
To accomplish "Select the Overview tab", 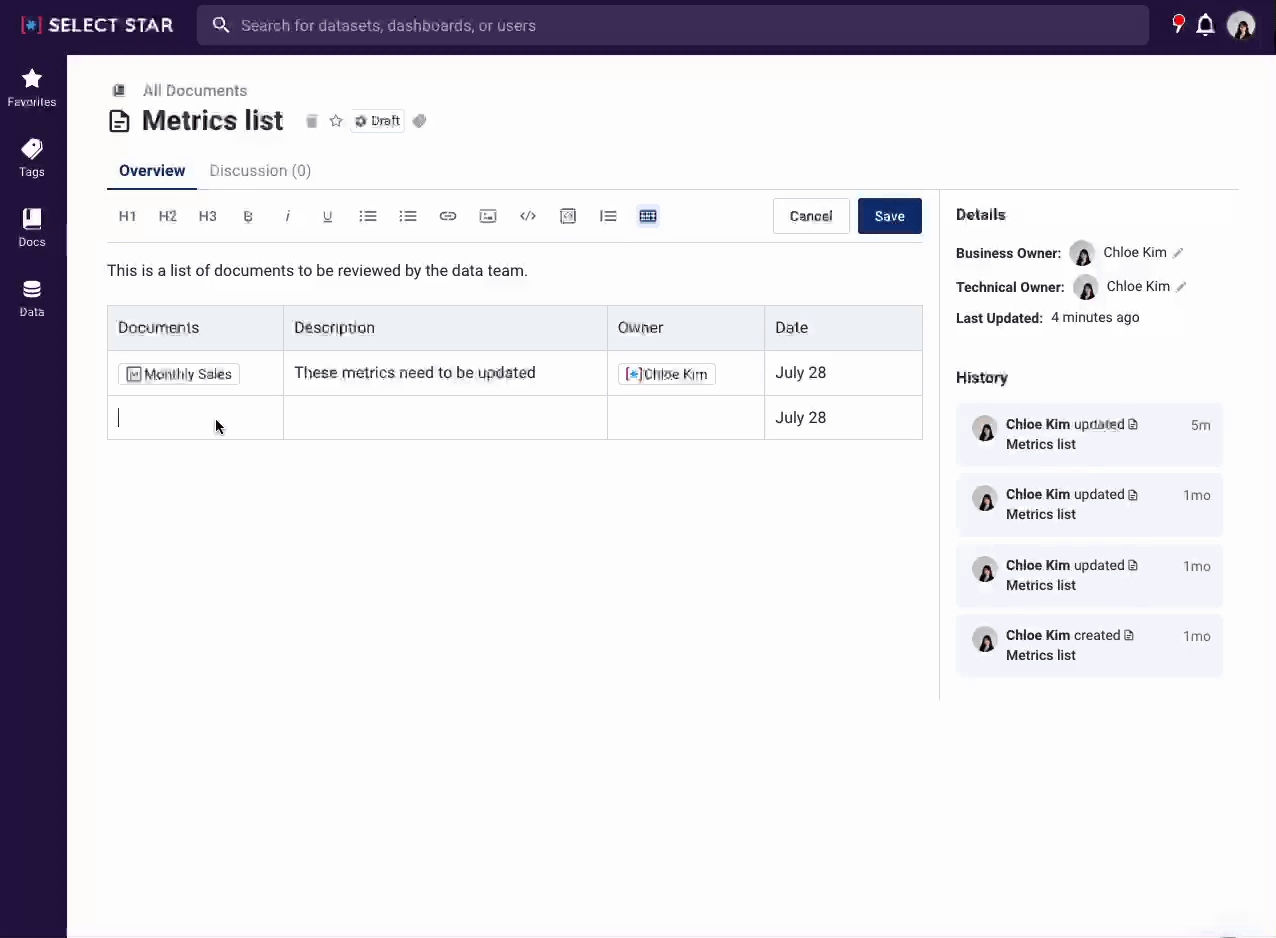I will (x=152, y=171).
